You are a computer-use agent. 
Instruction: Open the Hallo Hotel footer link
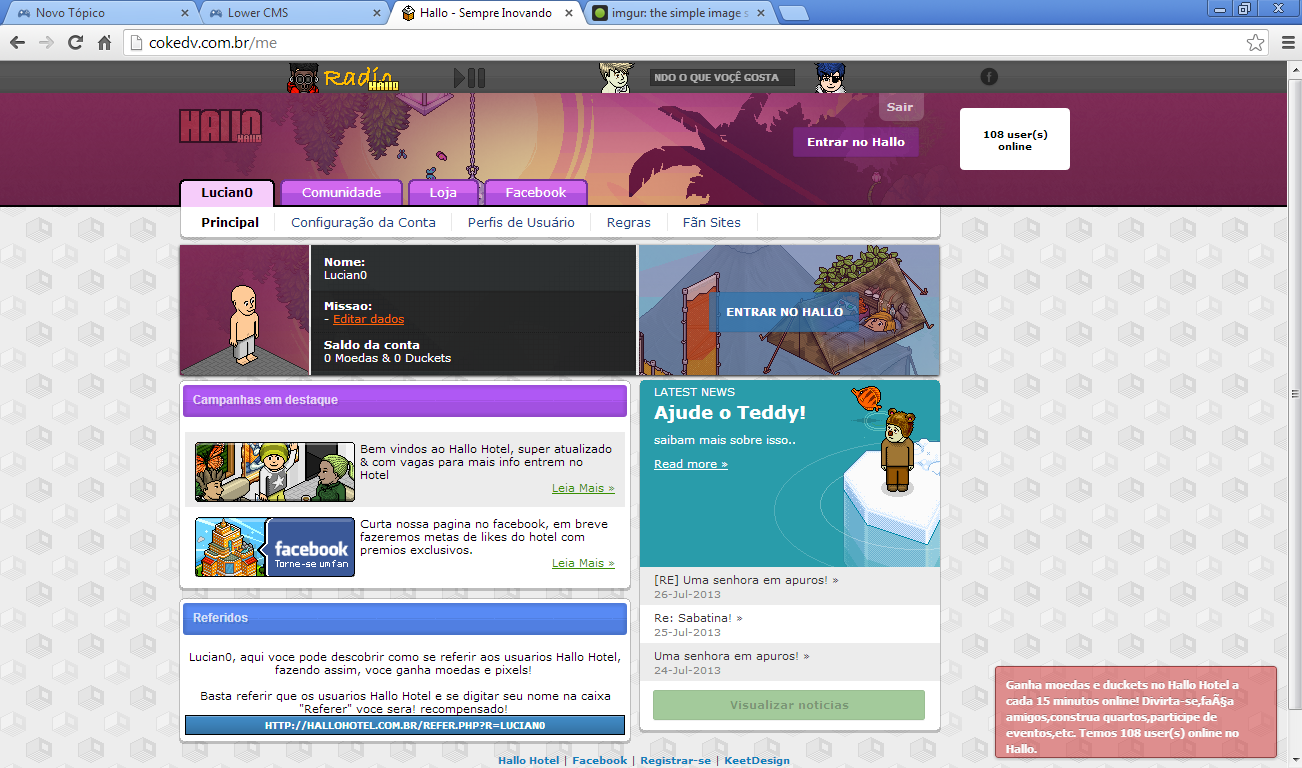(x=529, y=761)
